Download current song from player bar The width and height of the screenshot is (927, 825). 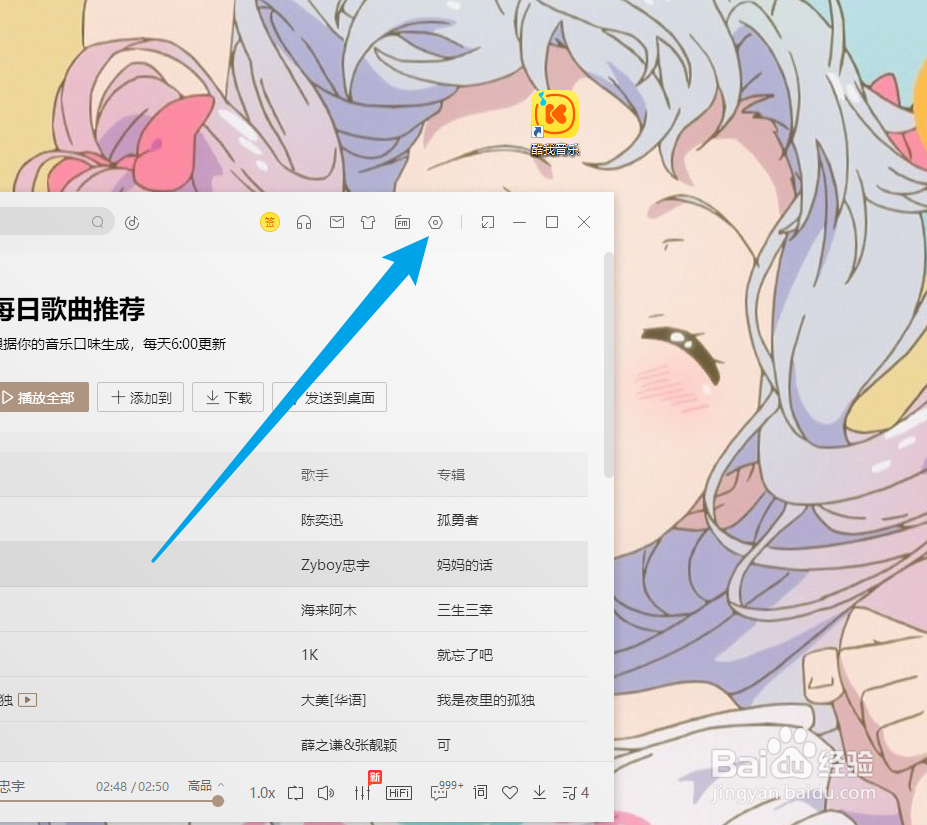539,792
